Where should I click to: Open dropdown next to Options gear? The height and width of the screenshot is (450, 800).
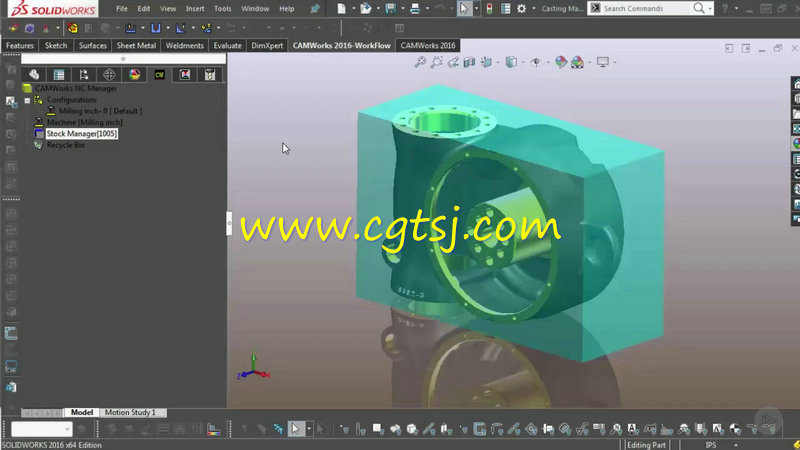pos(533,8)
